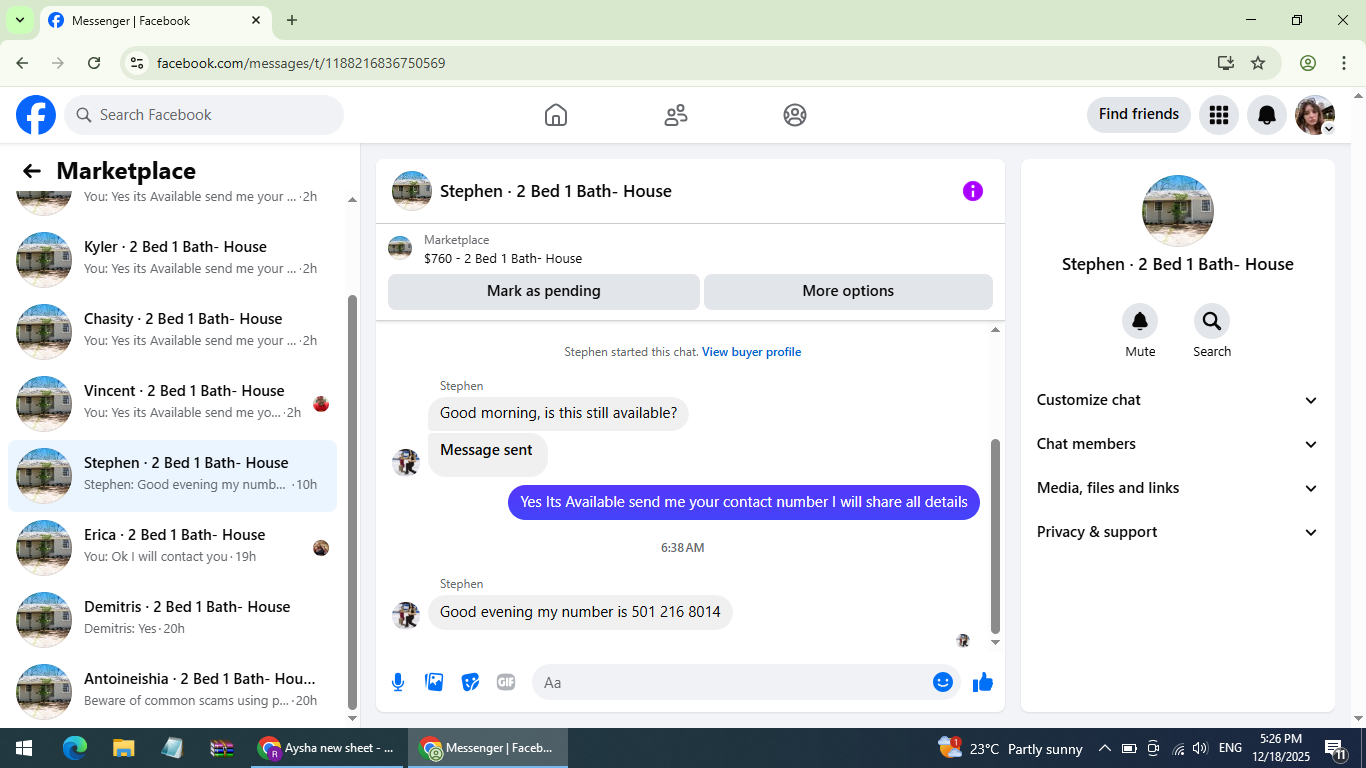Choose a sticker icon
This screenshot has width=1366, height=768.
coord(470,682)
